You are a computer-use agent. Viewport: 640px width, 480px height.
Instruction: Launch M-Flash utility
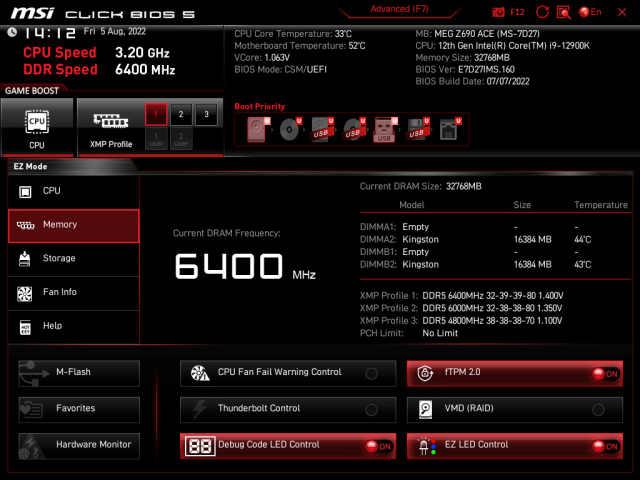click(79, 373)
